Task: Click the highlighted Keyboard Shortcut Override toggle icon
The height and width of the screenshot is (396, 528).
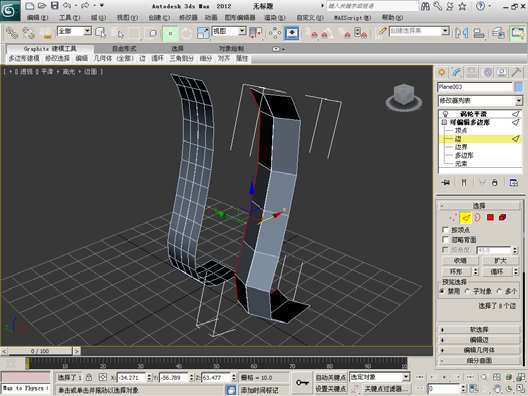Action: pos(292,33)
